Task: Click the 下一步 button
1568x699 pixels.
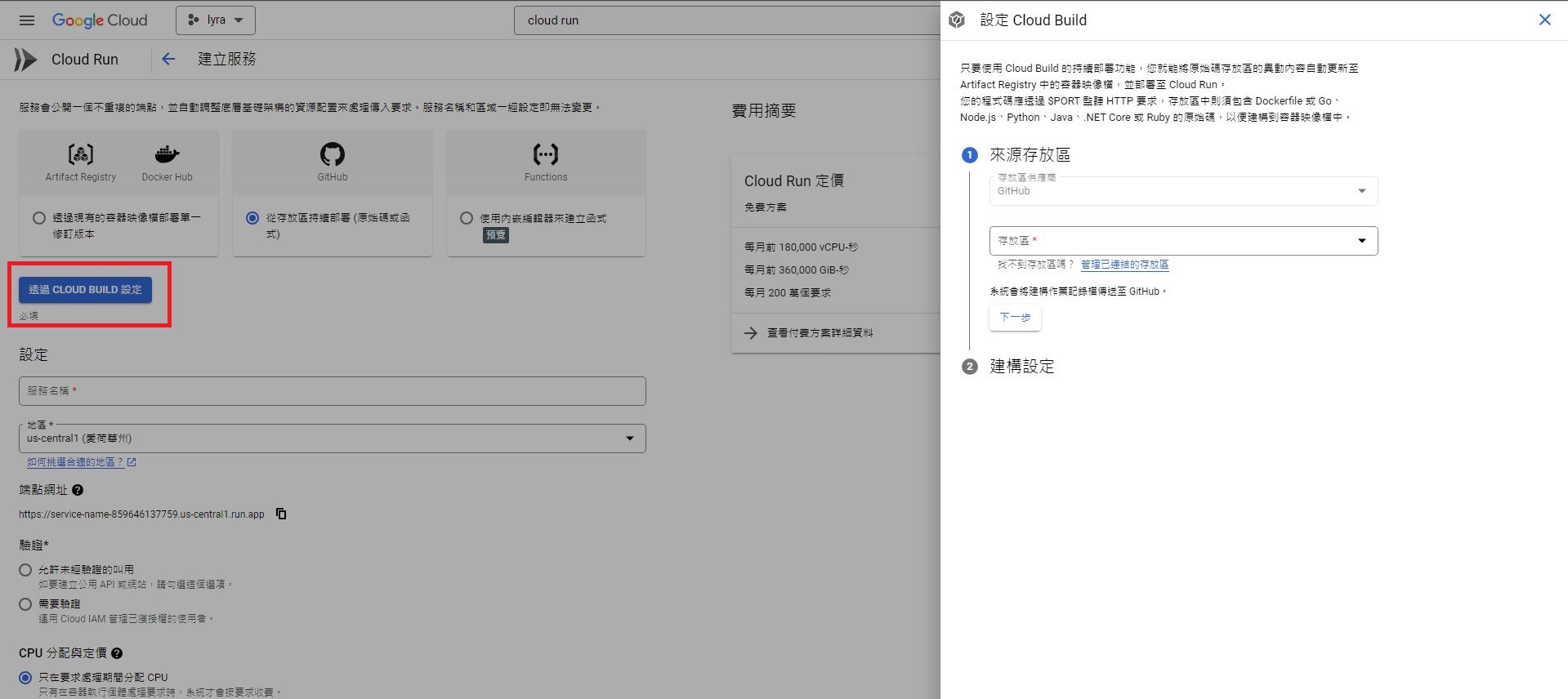Action: pyautogui.click(x=1015, y=318)
